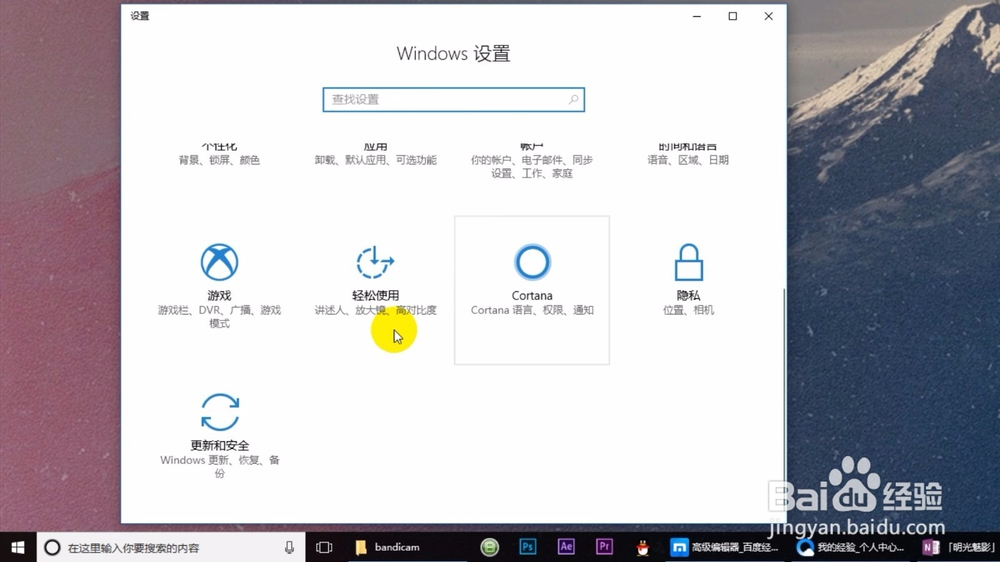
Task: Click description Cortana 语言、权限、通知
Action: click(x=532, y=310)
